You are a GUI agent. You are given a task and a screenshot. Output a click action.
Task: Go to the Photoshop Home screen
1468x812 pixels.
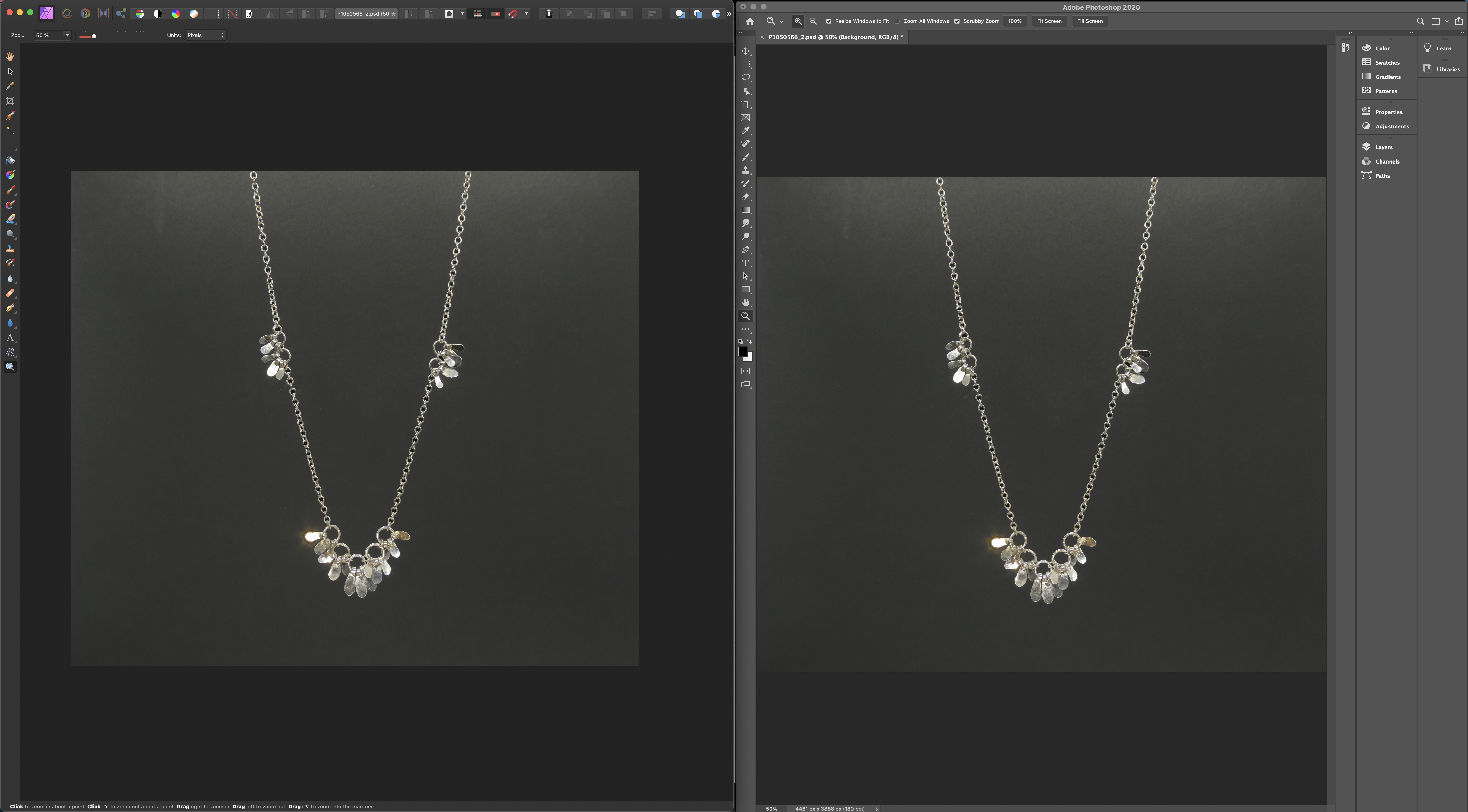coord(750,21)
